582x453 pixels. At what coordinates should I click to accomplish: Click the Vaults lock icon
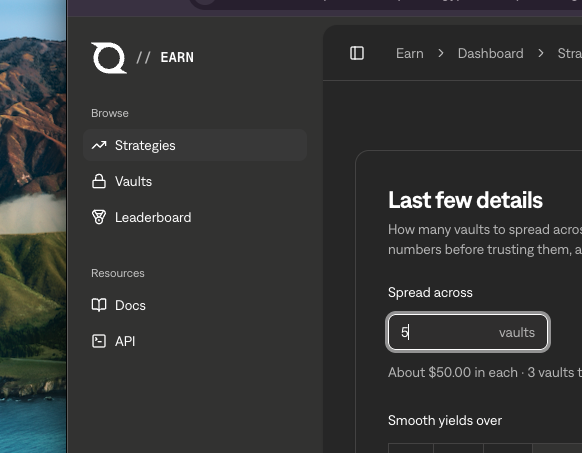coord(99,181)
